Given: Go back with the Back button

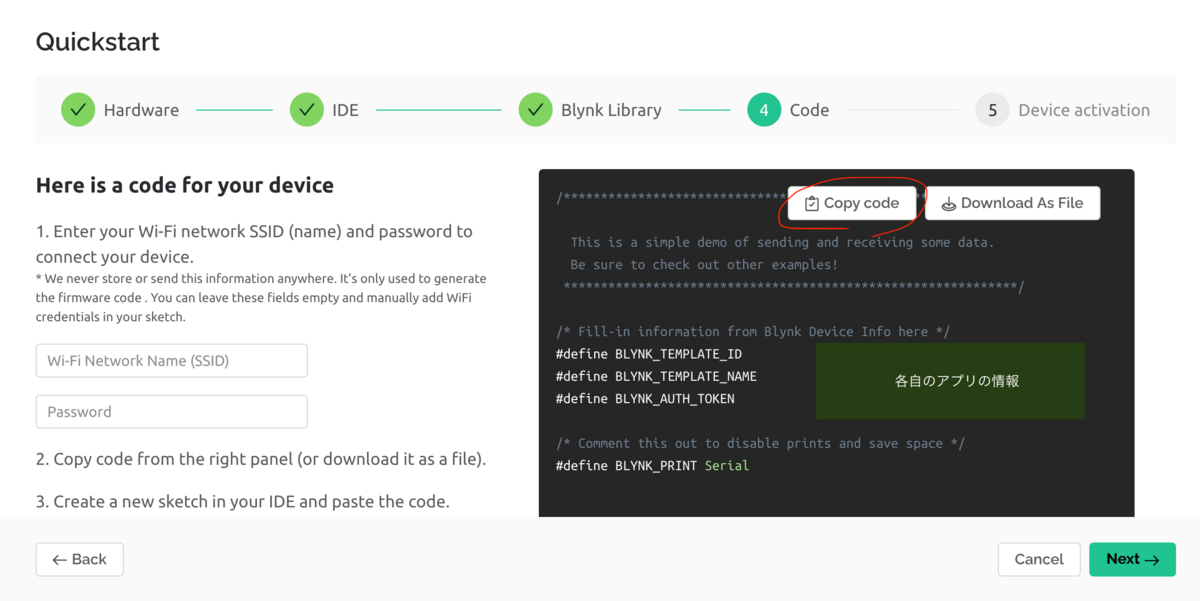Looking at the screenshot, I should tap(80, 560).
